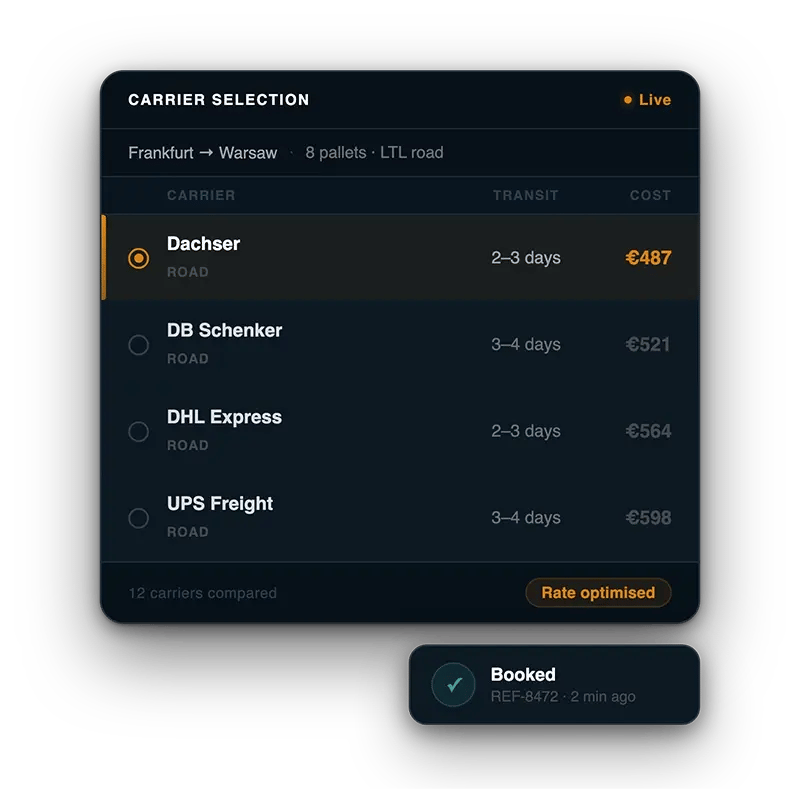Click the 12 carriers compared text
The height and width of the screenshot is (803, 800).
click(x=203, y=593)
